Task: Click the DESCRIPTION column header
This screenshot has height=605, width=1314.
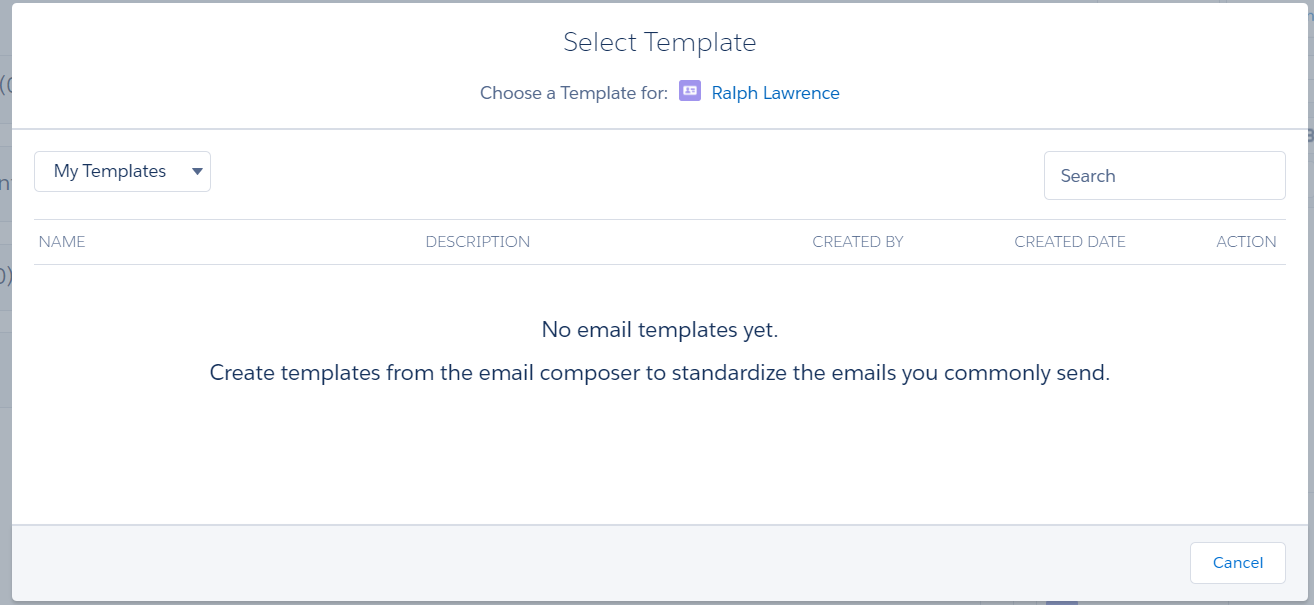Action: coord(477,242)
